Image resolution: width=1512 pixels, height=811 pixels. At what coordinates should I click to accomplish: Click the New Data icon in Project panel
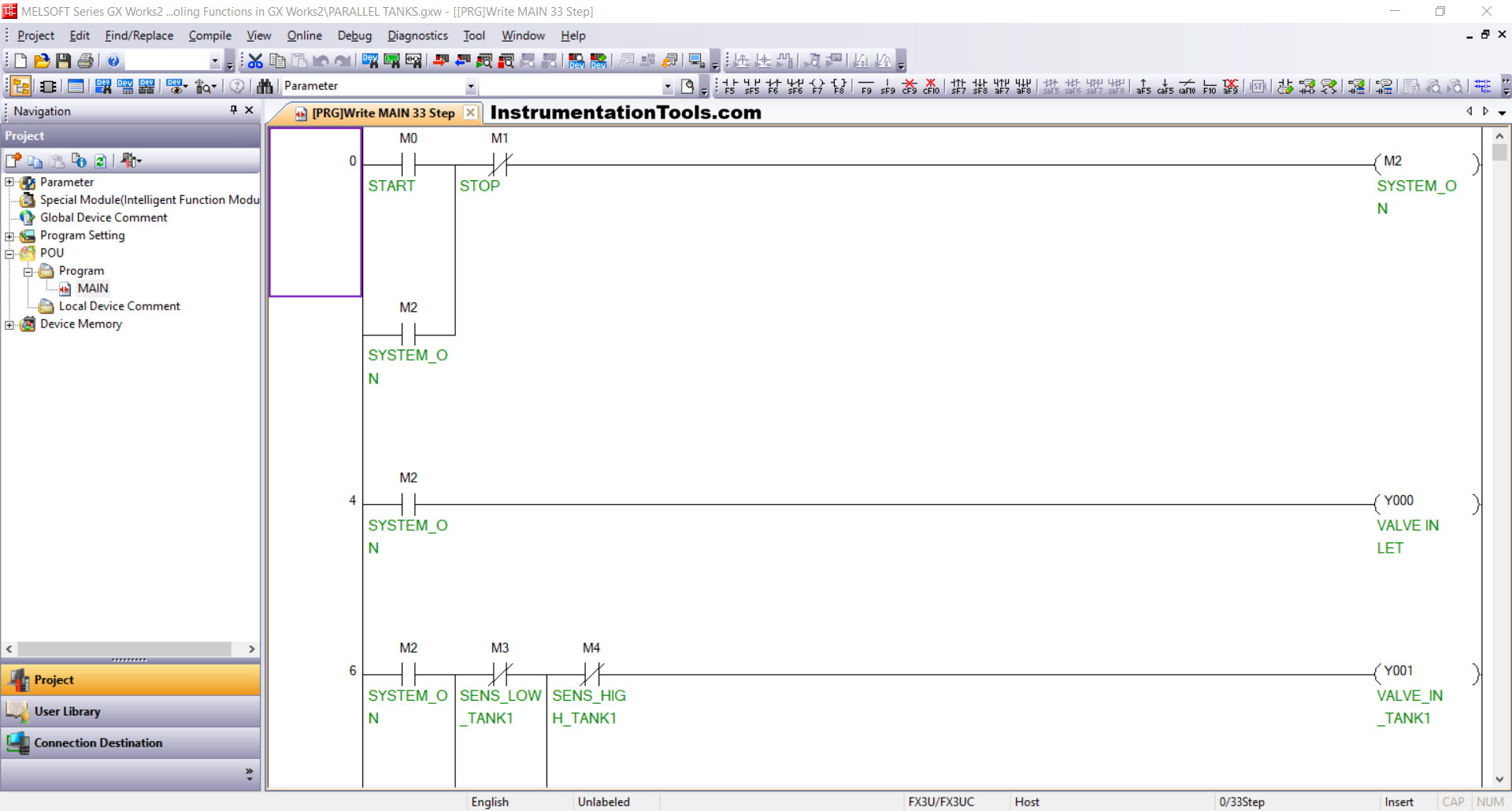[x=13, y=161]
